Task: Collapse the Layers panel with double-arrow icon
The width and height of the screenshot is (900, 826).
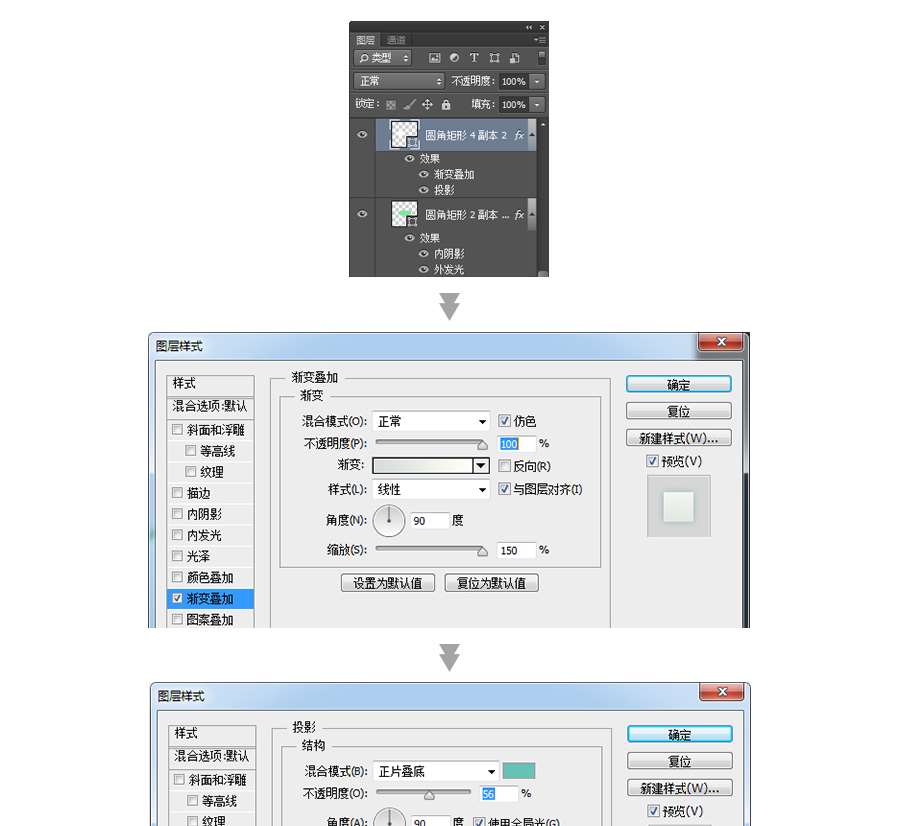Action: click(529, 28)
